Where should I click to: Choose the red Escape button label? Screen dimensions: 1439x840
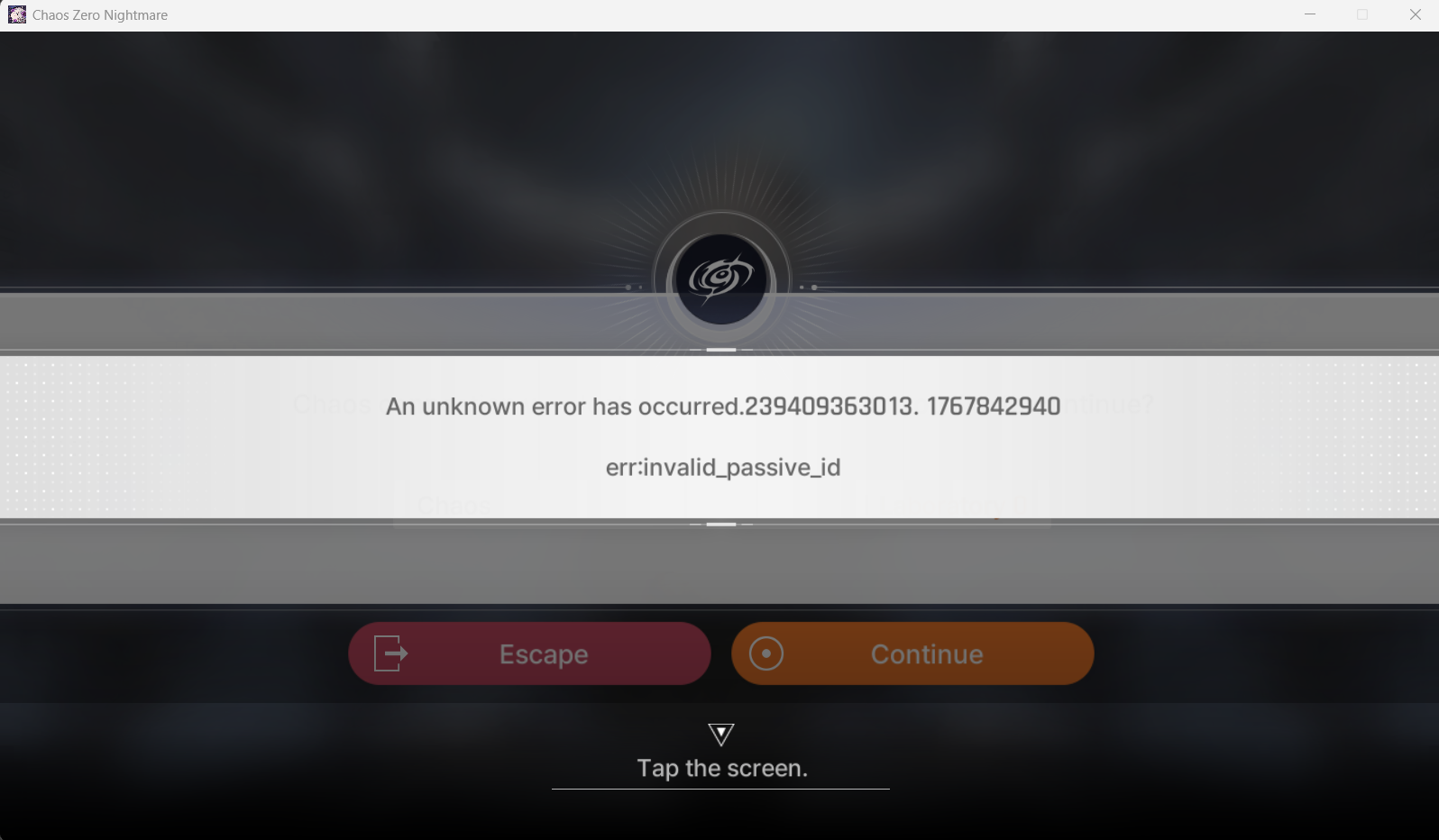click(544, 654)
